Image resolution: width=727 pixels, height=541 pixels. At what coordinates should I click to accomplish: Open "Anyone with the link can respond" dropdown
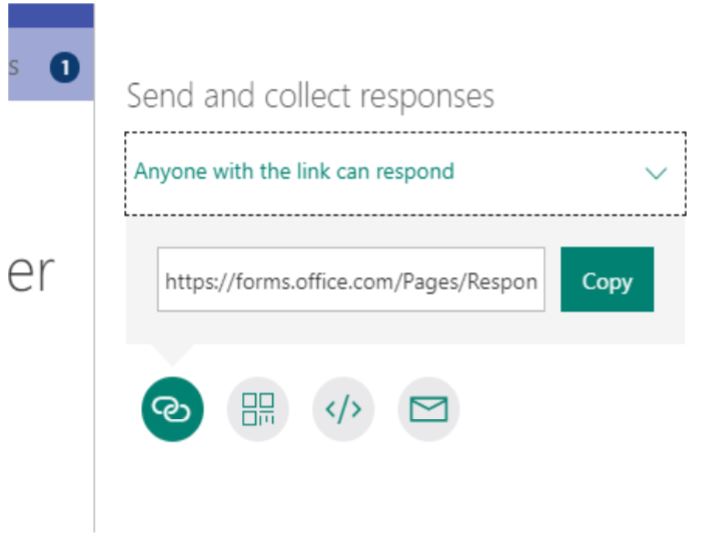click(x=294, y=172)
